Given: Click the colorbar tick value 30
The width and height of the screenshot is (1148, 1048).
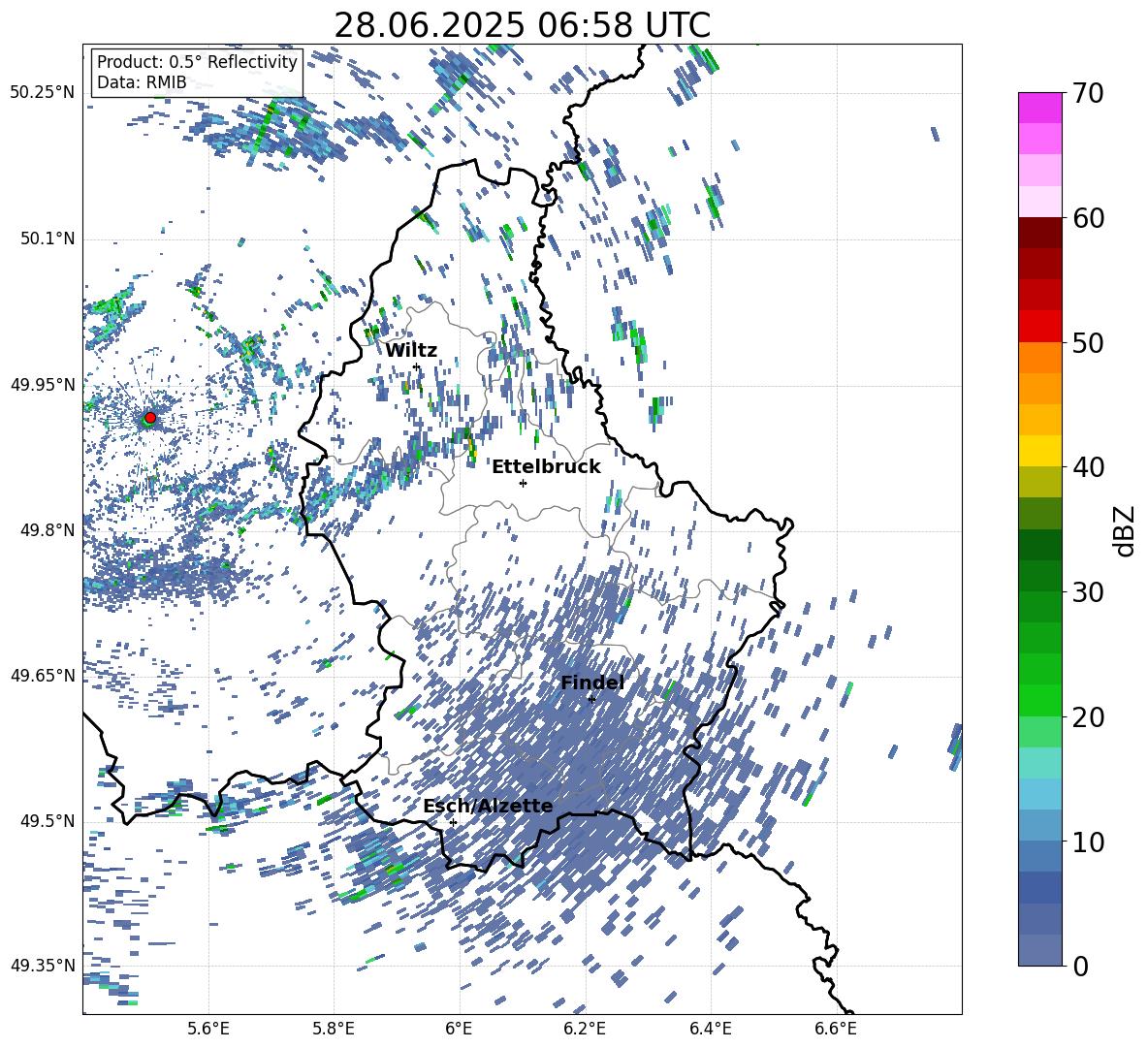Looking at the screenshot, I should coord(1088,592).
